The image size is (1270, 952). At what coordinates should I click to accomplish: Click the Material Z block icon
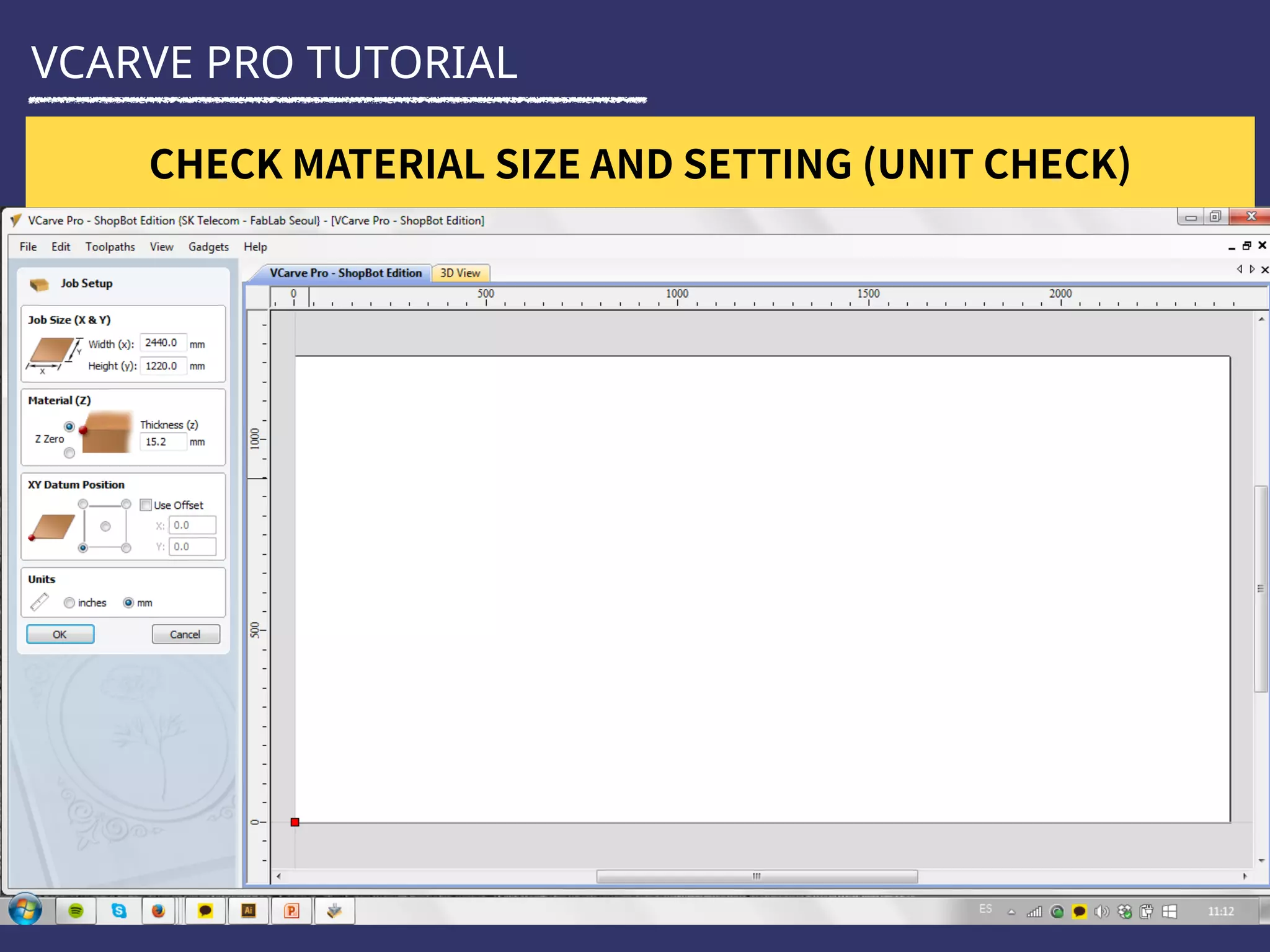pos(107,431)
